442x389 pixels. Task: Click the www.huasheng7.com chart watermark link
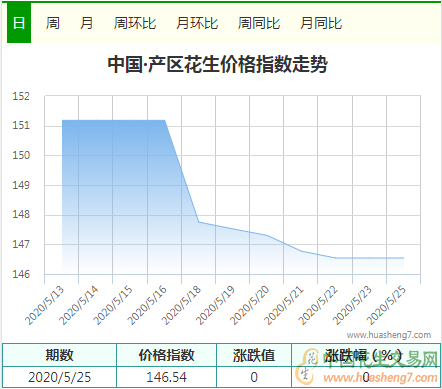[x=389, y=335]
